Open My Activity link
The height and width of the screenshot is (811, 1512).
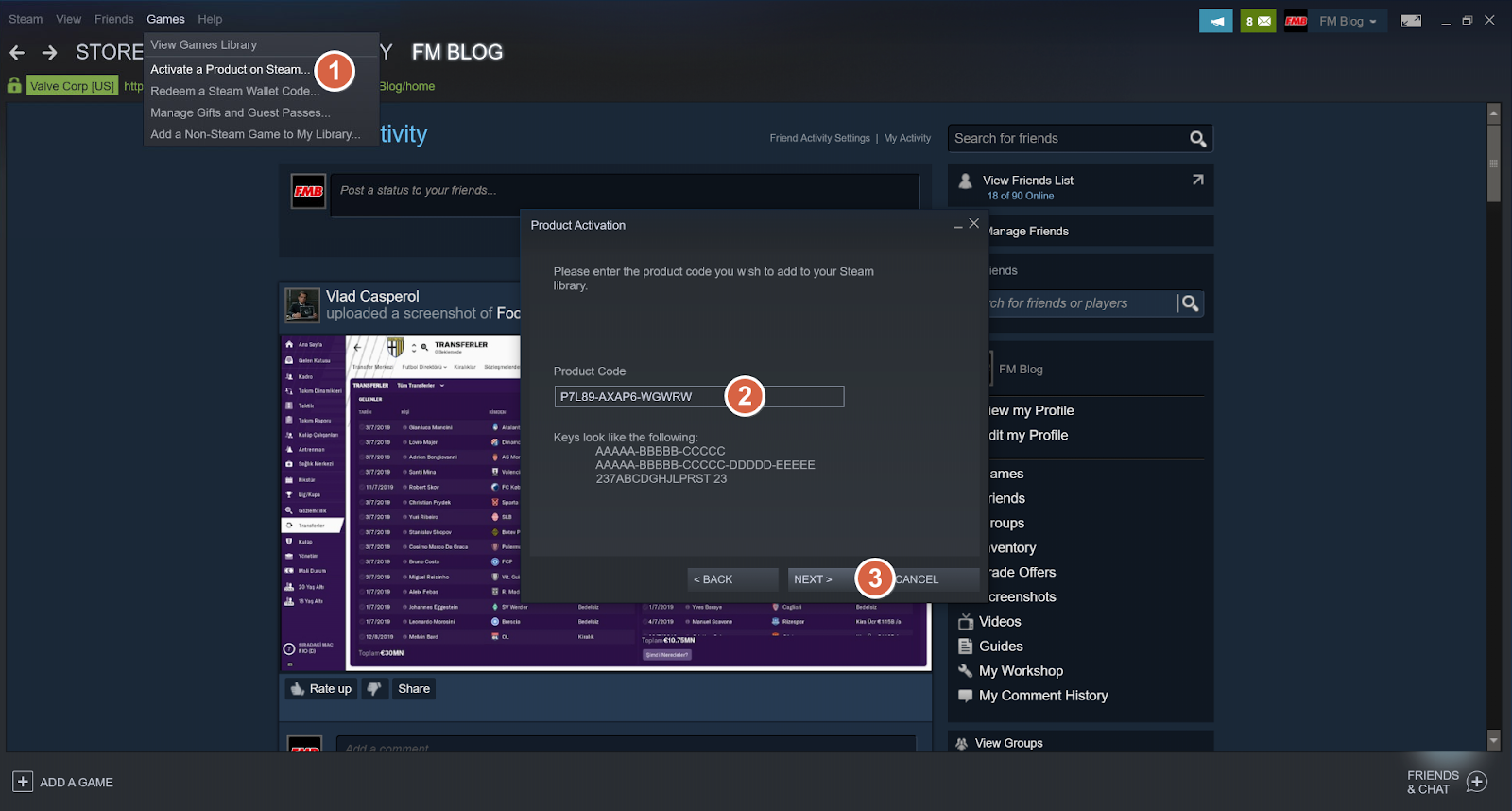point(907,138)
